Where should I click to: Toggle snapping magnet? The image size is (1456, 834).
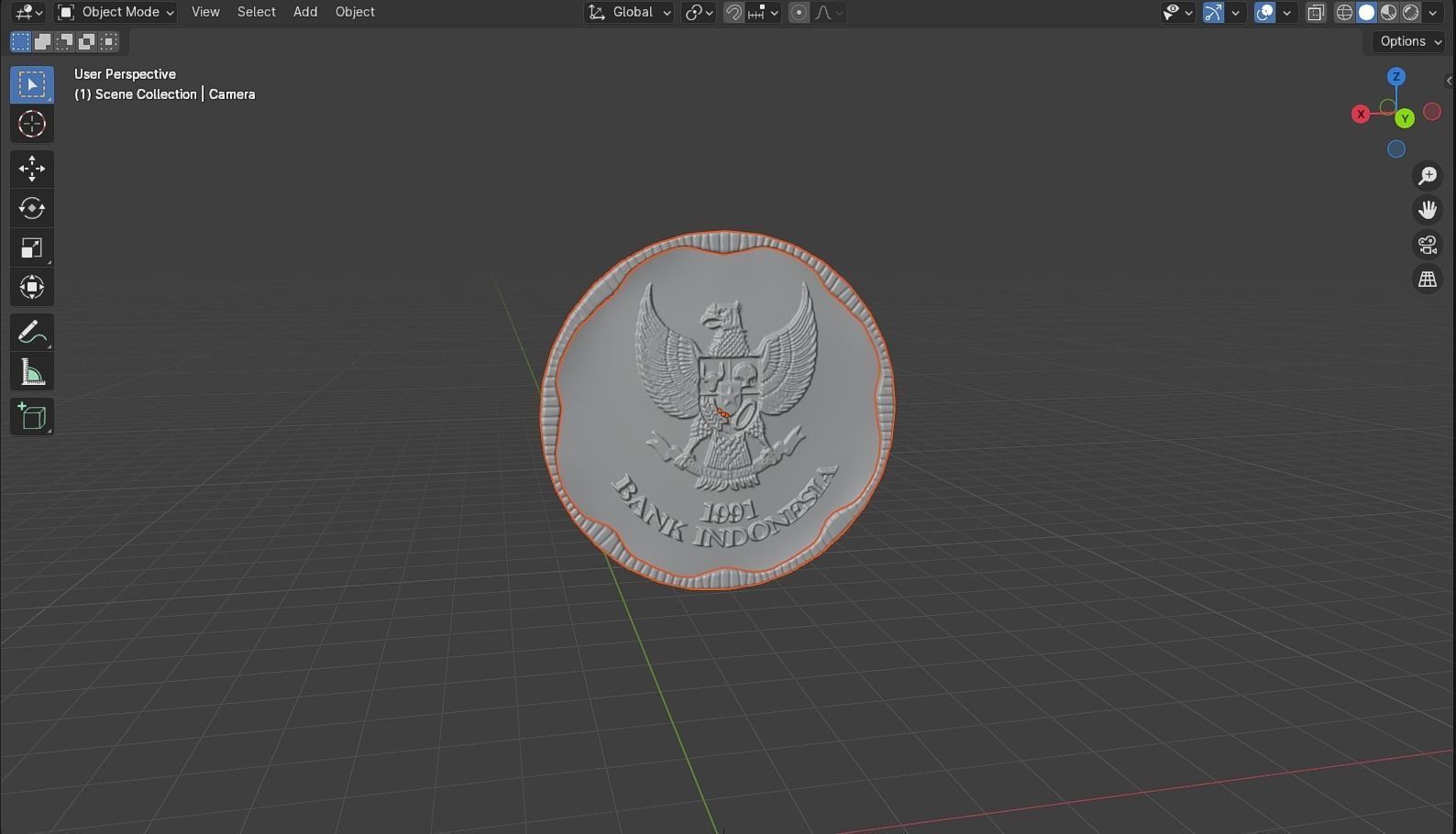click(x=734, y=13)
